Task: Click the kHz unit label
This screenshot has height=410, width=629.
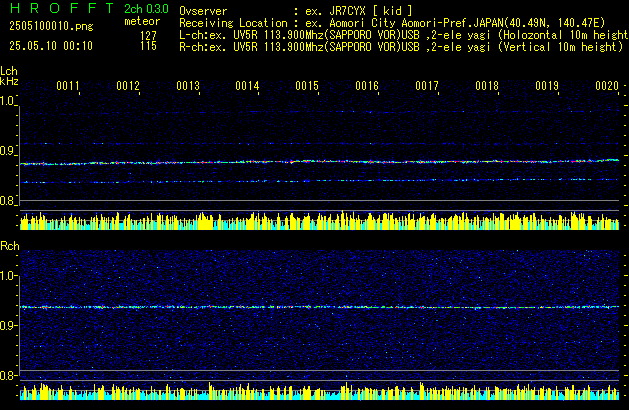Action: point(9,81)
